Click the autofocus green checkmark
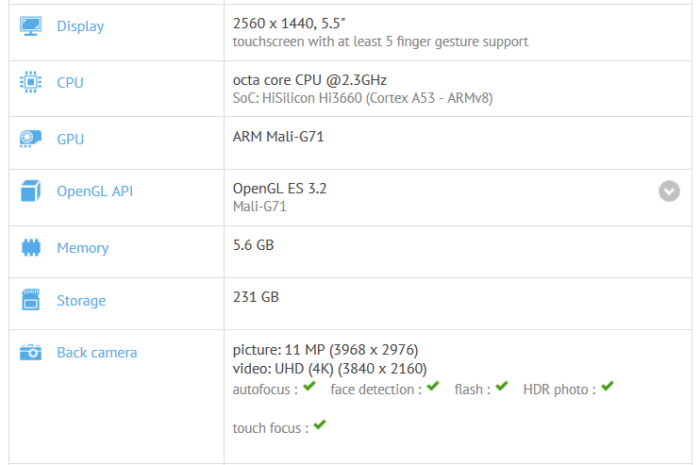 pos(310,387)
